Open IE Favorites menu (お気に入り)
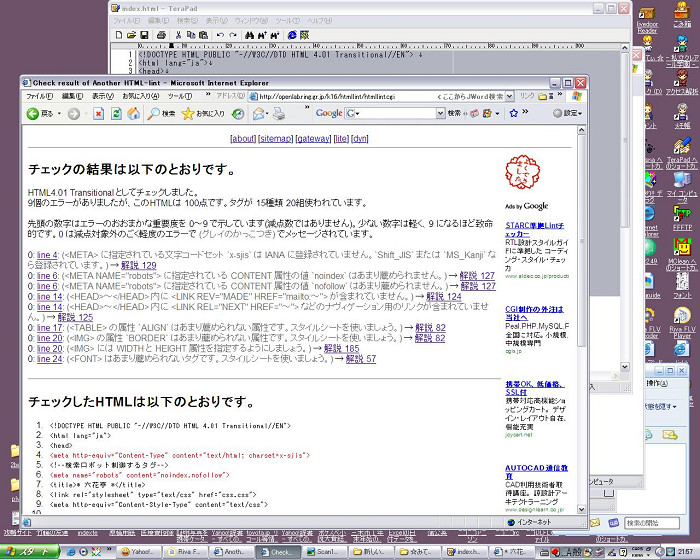This screenshot has width=700, height=560. pos(141,96)
